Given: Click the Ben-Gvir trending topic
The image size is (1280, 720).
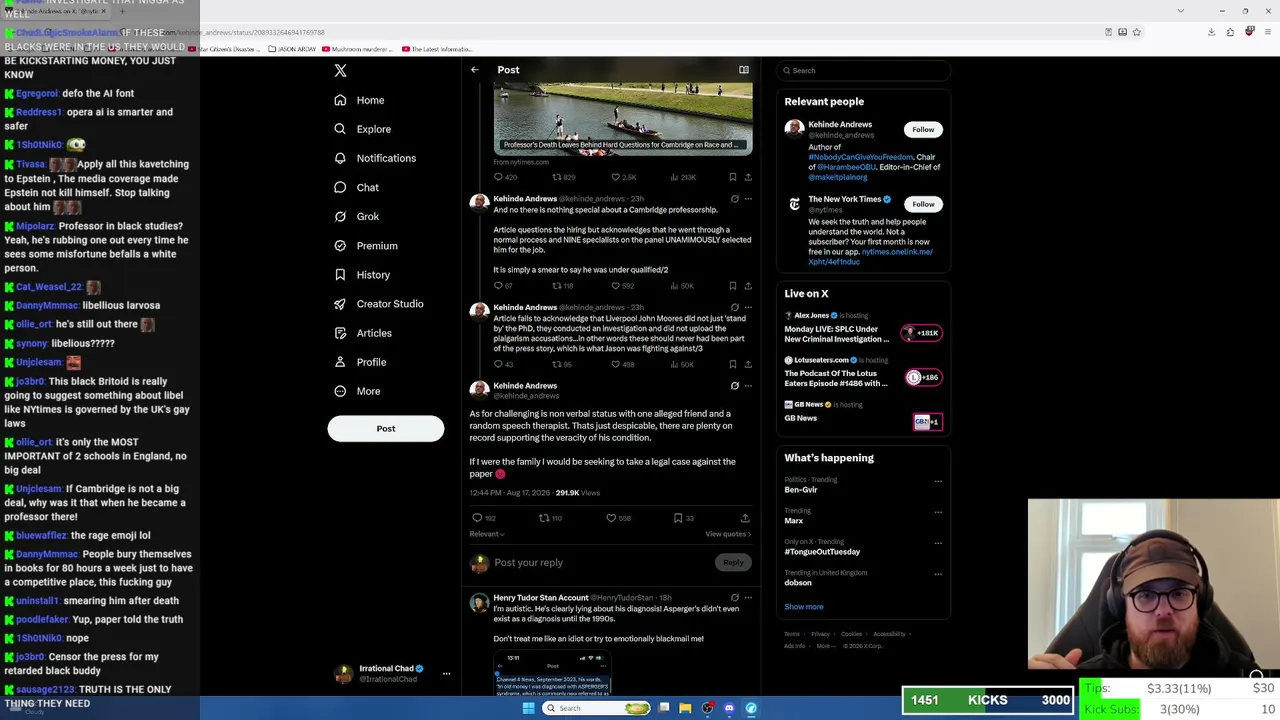Looking at the screenshot, I should coord(801,490).
